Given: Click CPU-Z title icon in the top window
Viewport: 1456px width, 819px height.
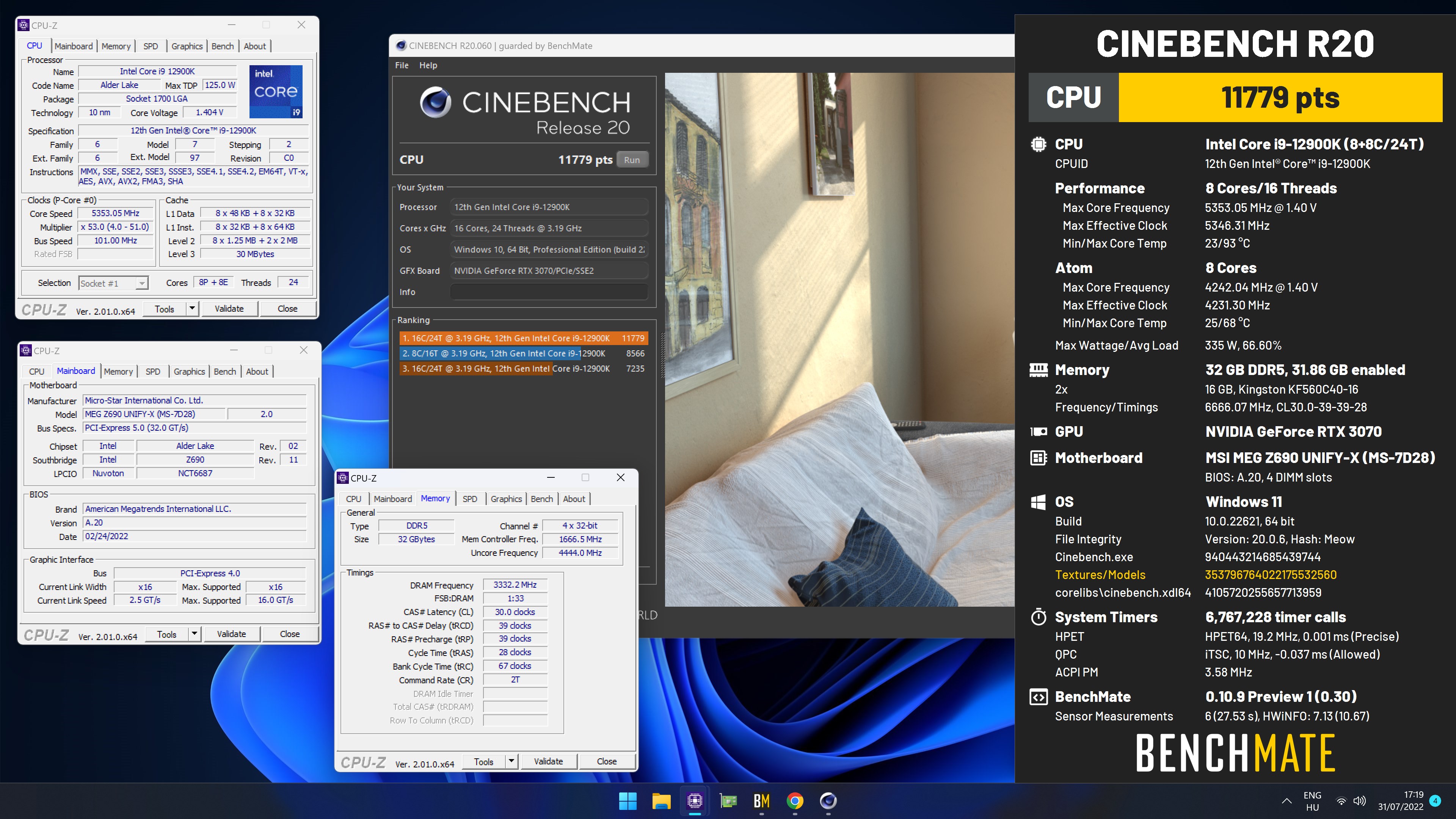Looking at the screenshot, I should [x=23, y=25].
